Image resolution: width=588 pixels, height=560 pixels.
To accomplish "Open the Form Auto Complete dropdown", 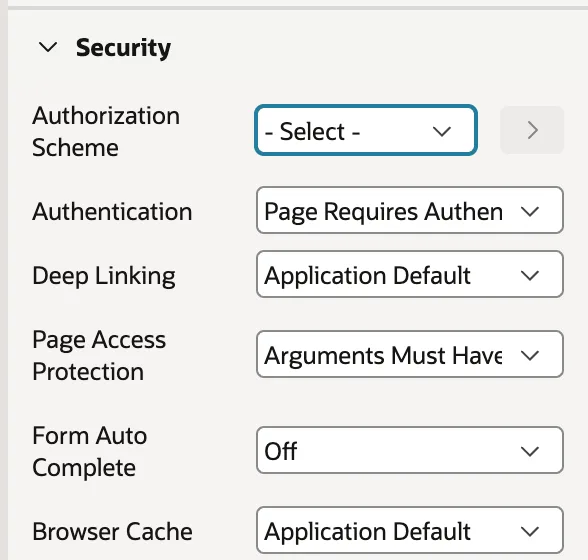I will tap(410, 450).
